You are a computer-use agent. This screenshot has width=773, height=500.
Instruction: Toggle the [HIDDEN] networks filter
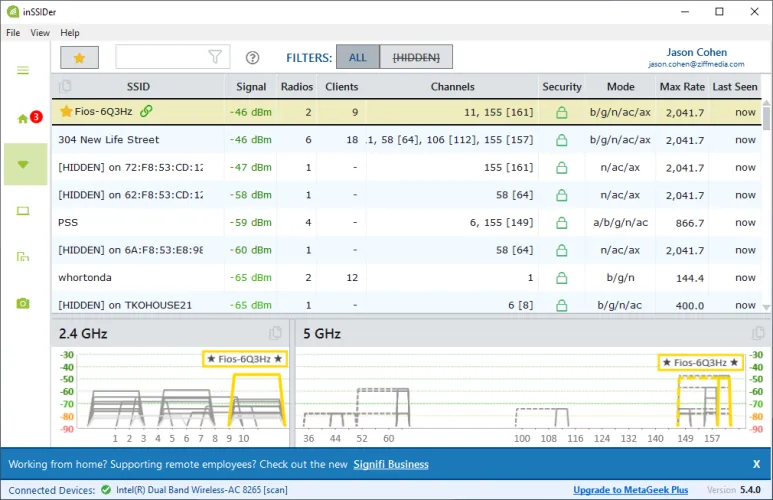(x=415, y=58)
